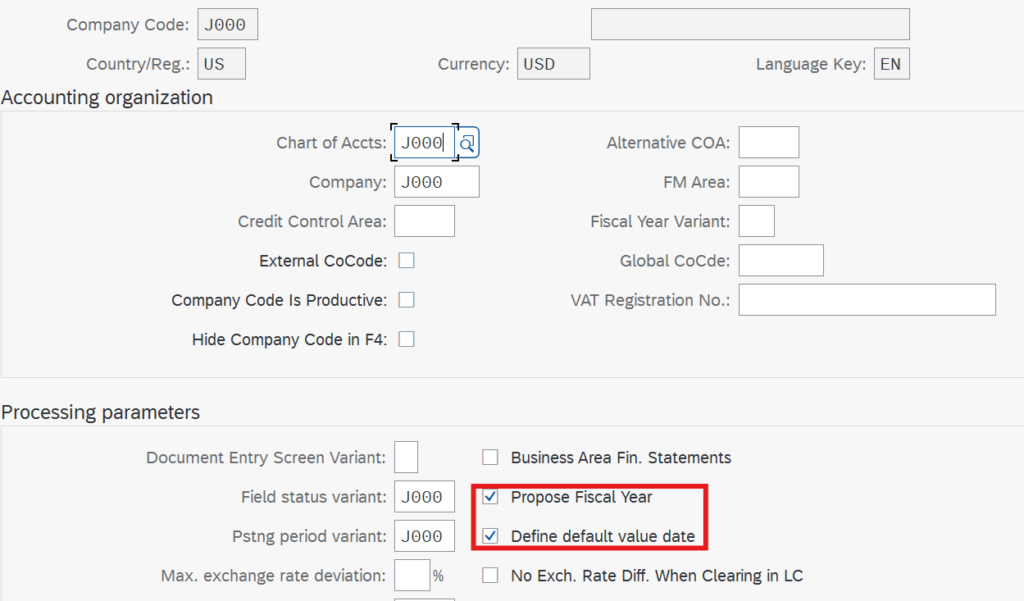Click the VAT Registration No. field
1024x601 pixels.
tap(867, 300)
